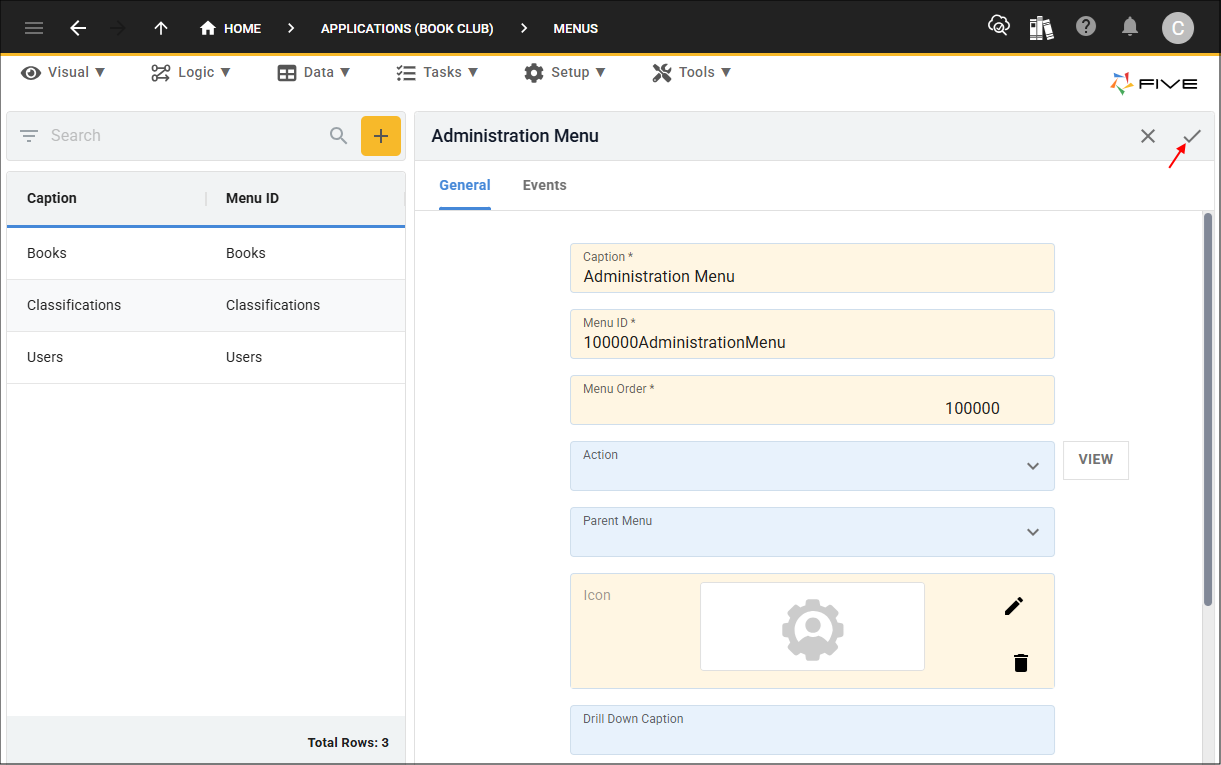Image resolution: width=1221 pixels, height=765 pixels.
Task: Select the Classifications row caption
Action: 74,305
